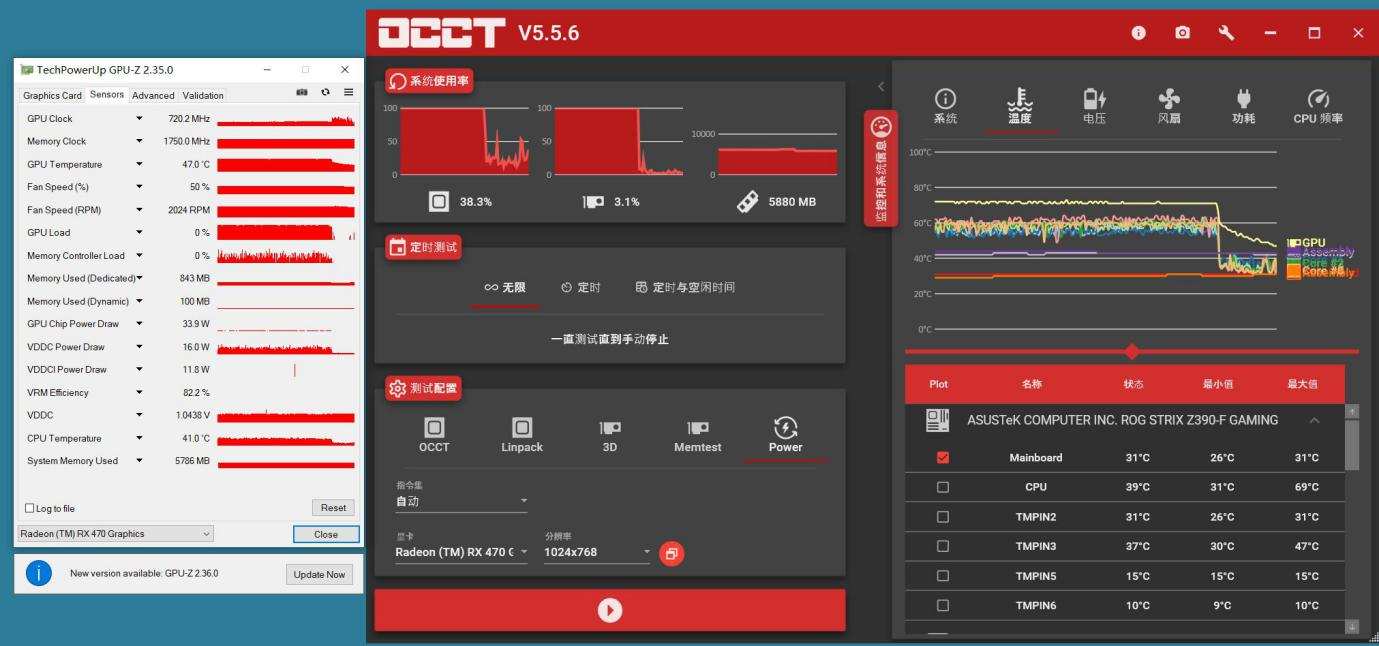Uncheck the Mainboard plot checkbox
The height and width of the screenshot is (646, 1379).
coord(942,458)
